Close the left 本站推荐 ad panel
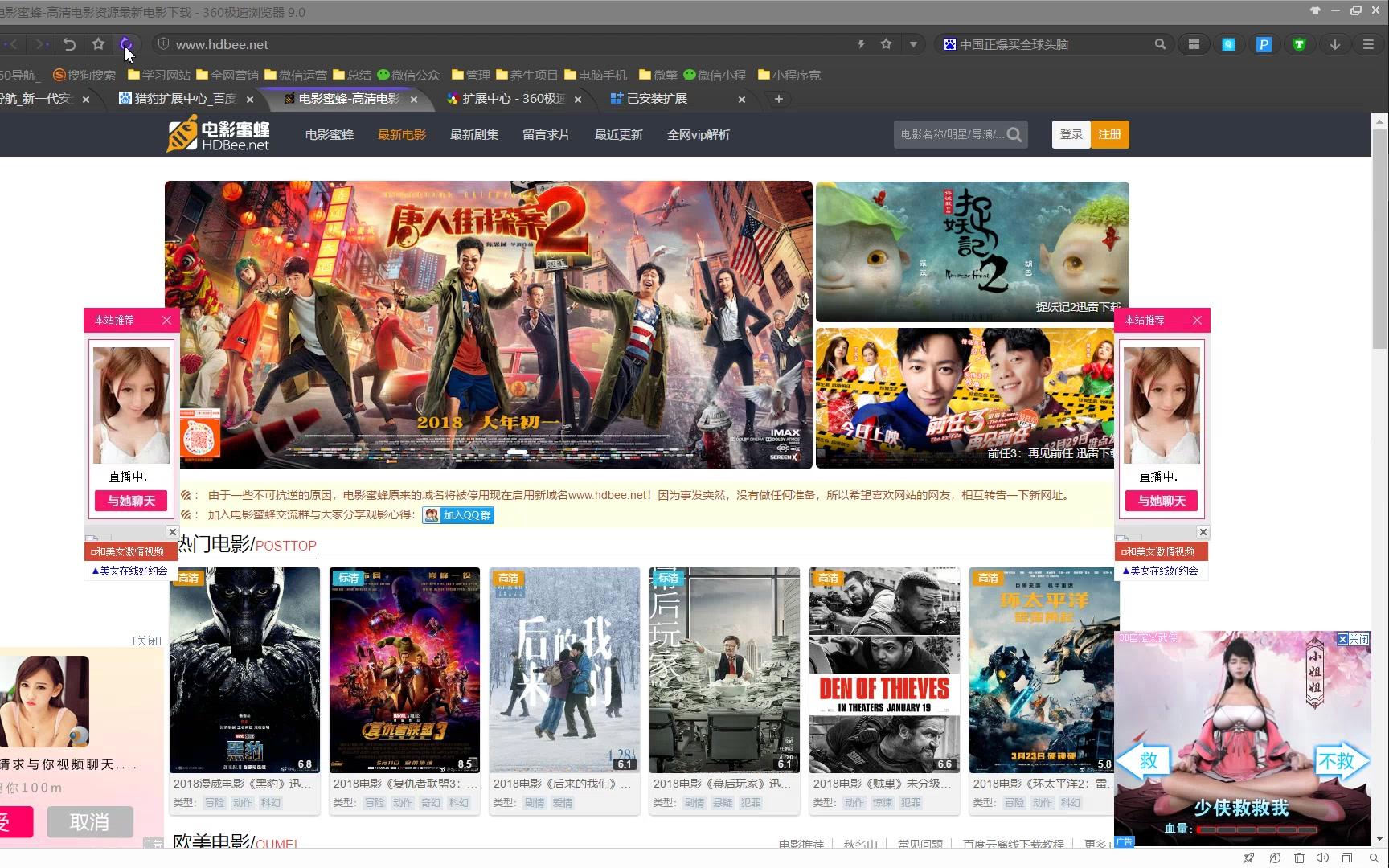 coord(166,320)
